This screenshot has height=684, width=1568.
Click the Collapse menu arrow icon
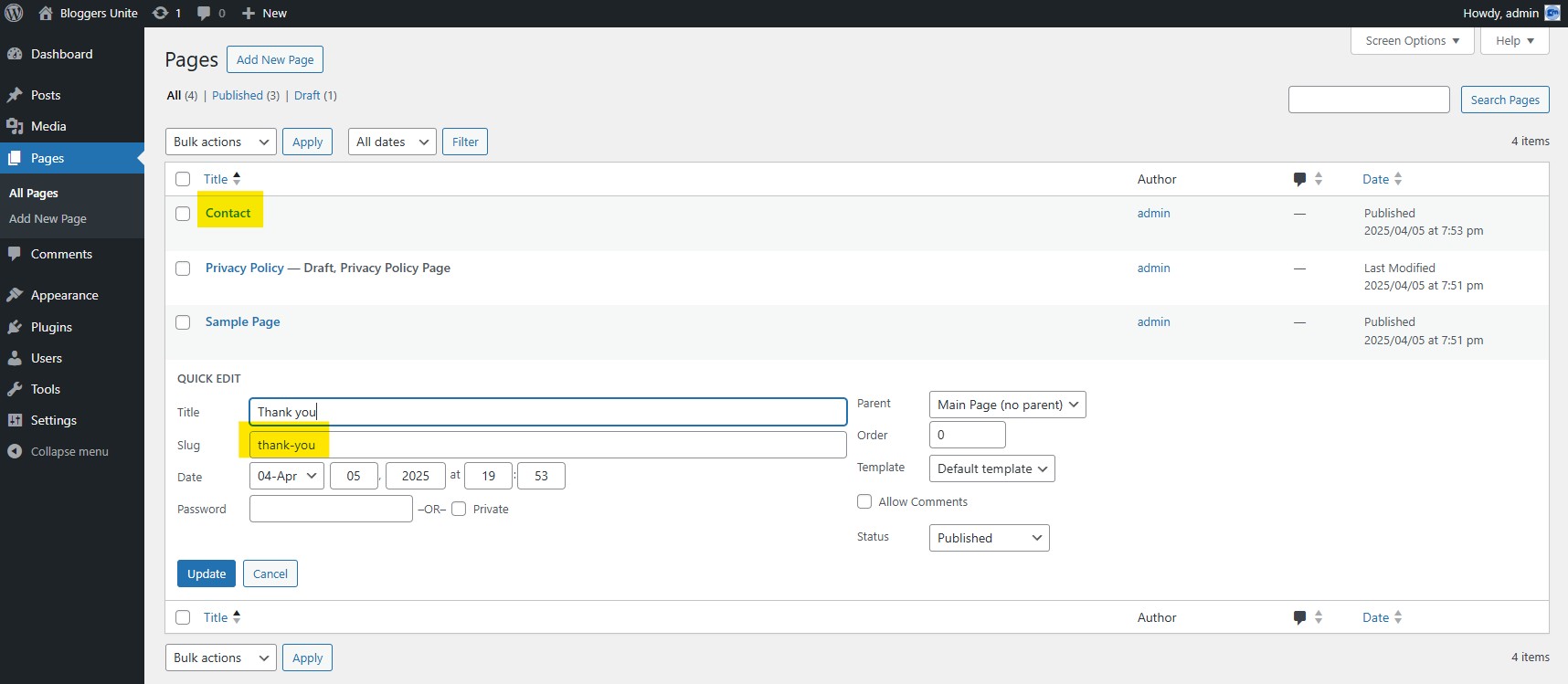[x=15, y=451]
